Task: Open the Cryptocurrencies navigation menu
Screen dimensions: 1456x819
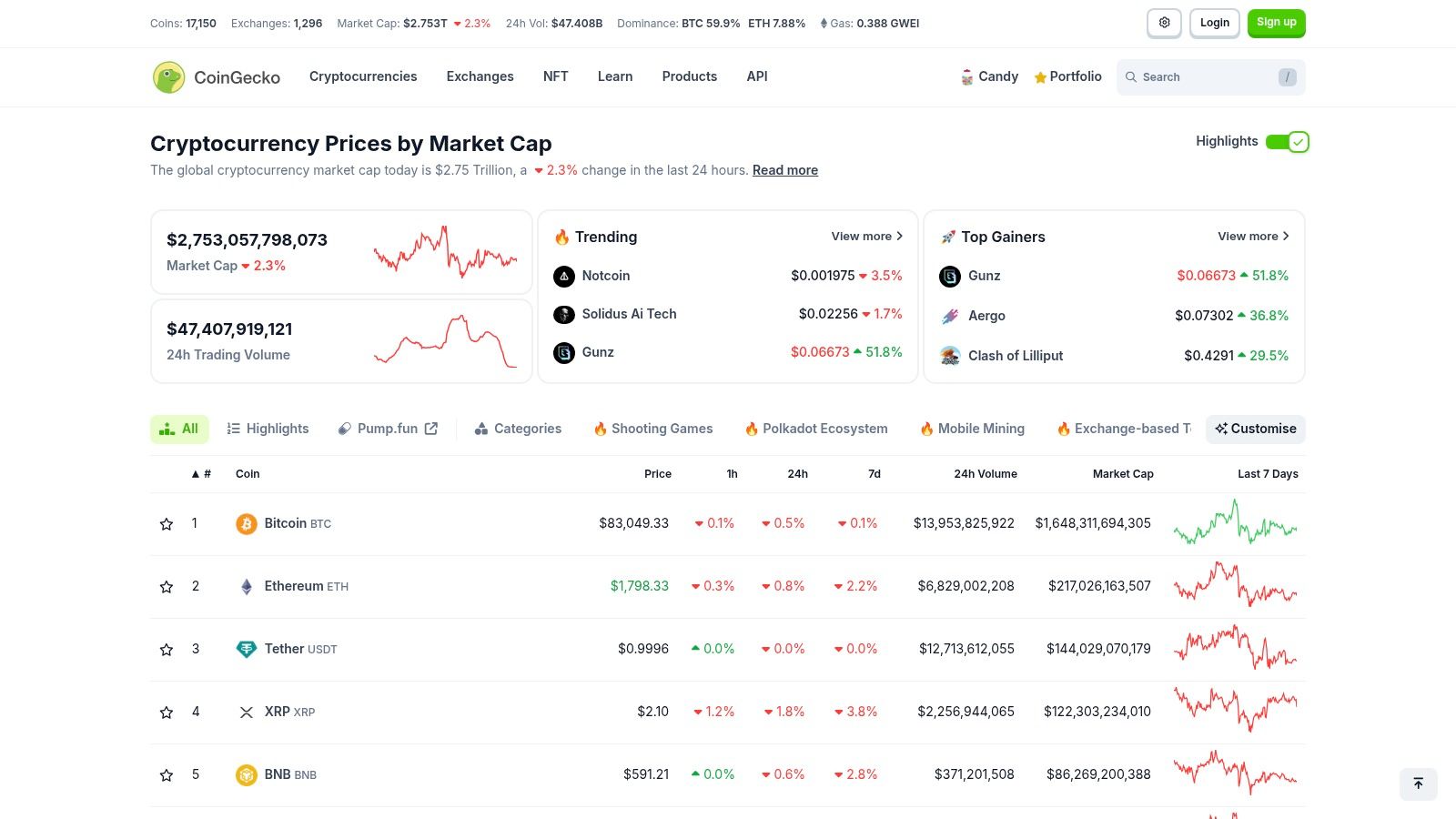Action: 363,76
